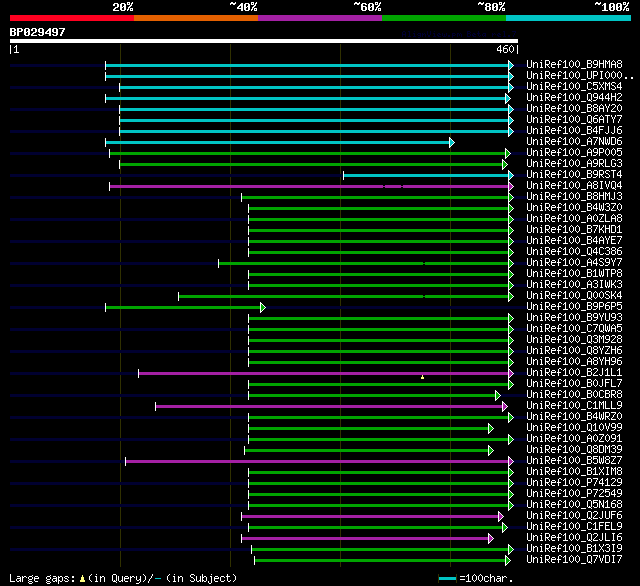This screenshot has height=586, width=640.
Task: Click the arrowhead ending UniRef100_B9P6P5 alignment
Action: (263, 307)
